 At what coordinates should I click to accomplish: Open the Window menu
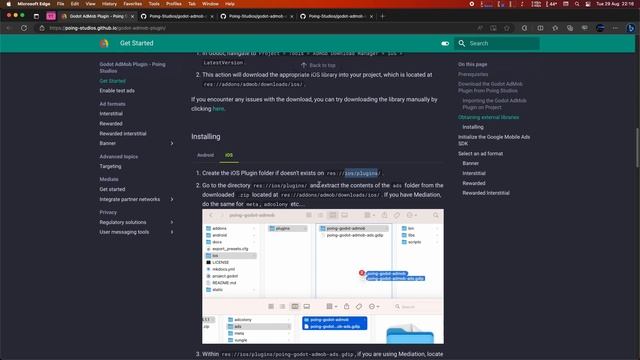[x=210, y=4]
